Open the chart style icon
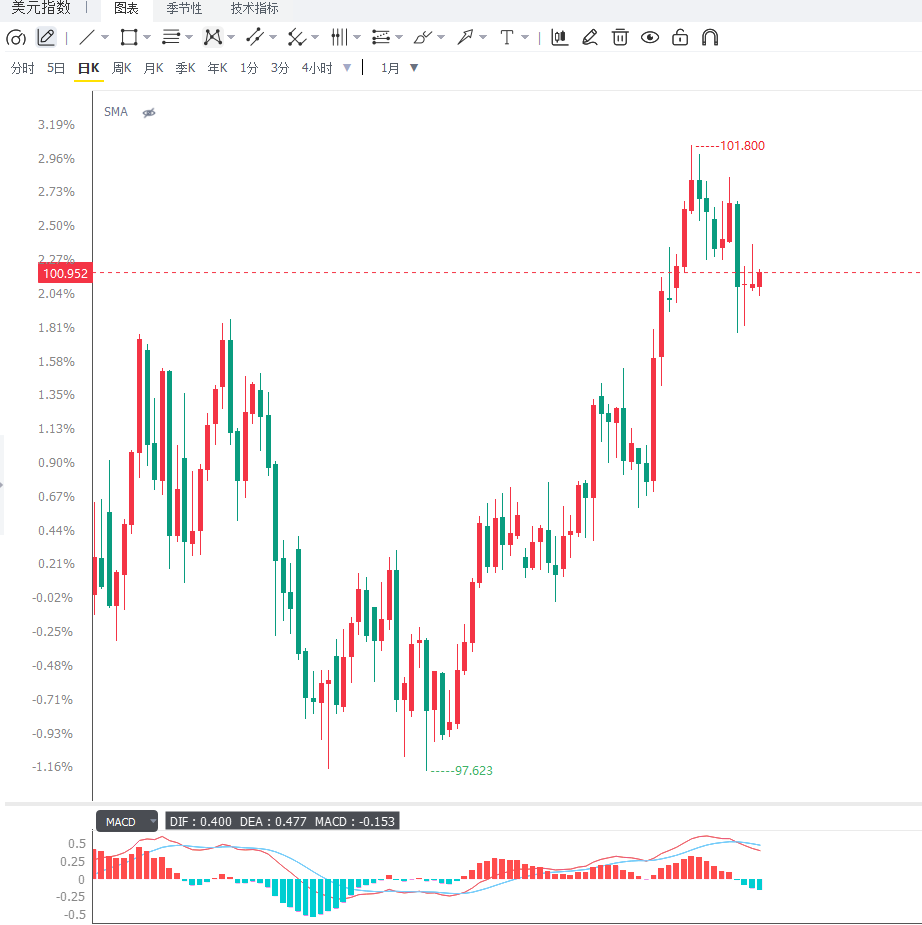 tap(559, 38)
